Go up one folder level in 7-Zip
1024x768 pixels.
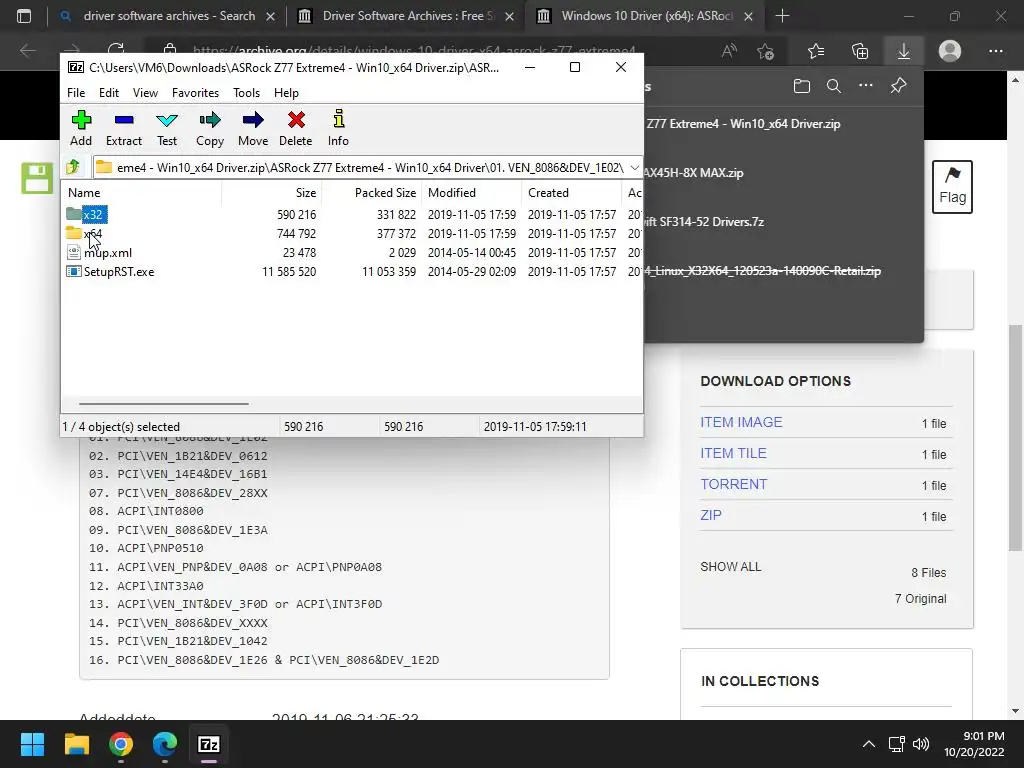[73, 167]
